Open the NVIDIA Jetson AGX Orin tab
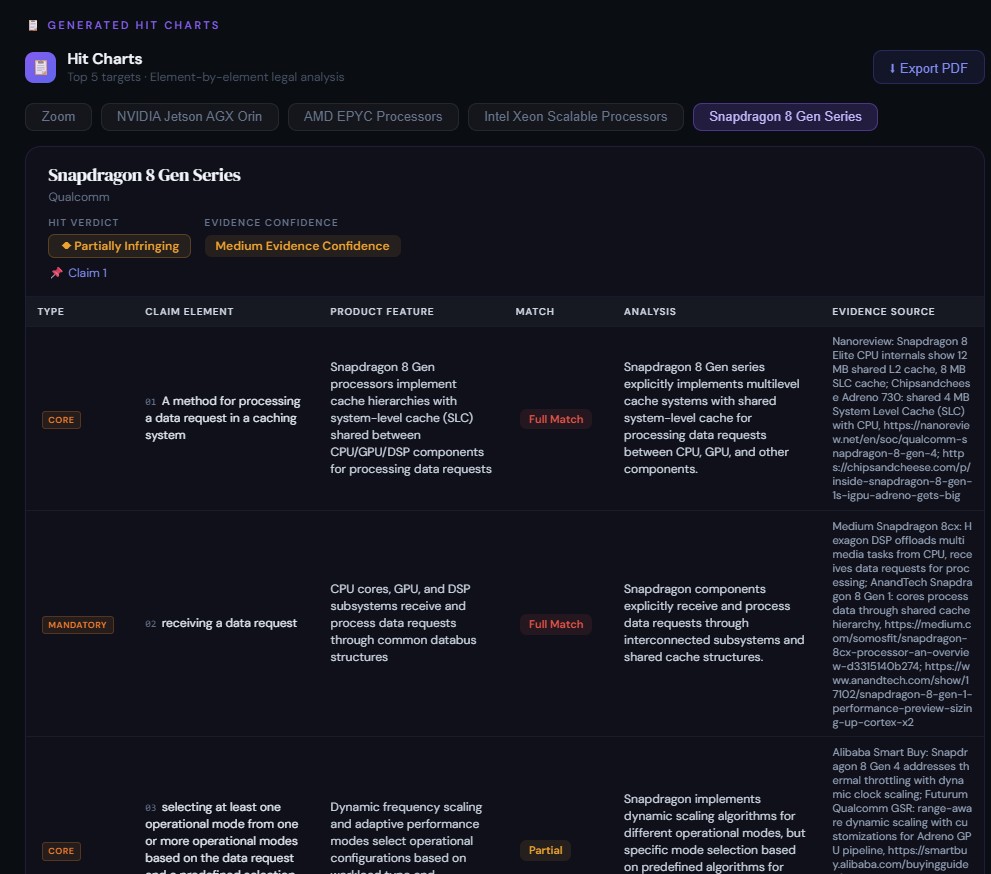991x874 pixels. pos(189,117)
